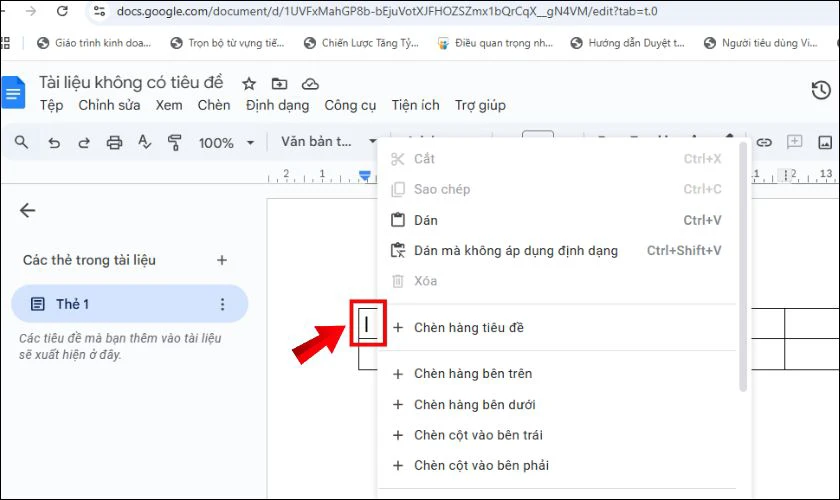Viewport: 840px width, 500px height.
Task: Open the Chỉnh sửa menu
Action: pos(109,105)
